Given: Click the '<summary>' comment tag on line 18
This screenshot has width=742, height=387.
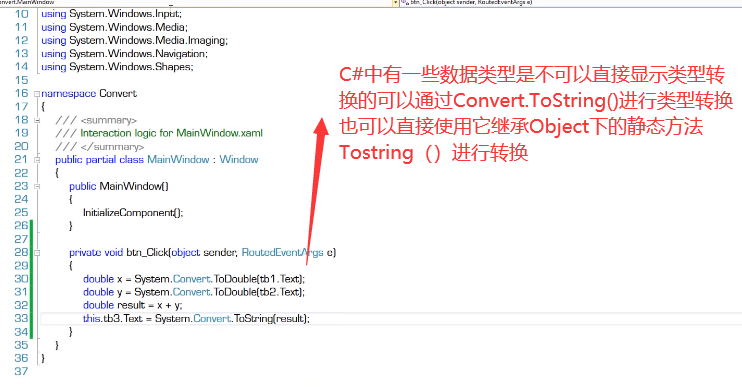Looking at the screenshot, I should pyautogui.click(x=108, y=120).
